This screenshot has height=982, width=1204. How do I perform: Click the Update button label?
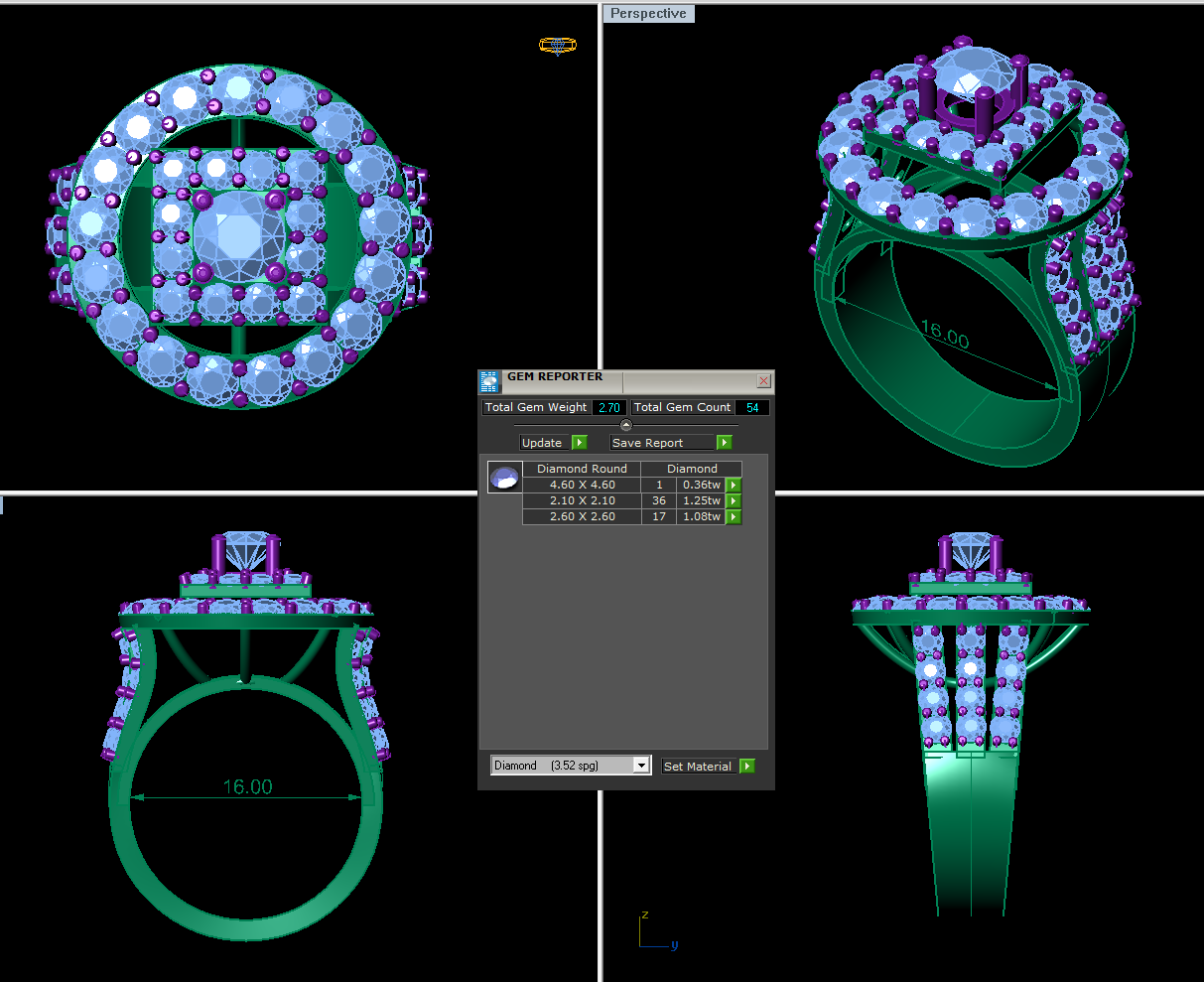[542, 443]
